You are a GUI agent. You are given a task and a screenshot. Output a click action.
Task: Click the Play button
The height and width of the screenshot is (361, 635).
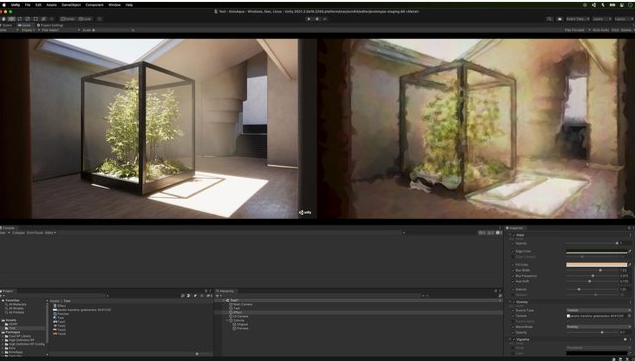click(x=309, y=19)
